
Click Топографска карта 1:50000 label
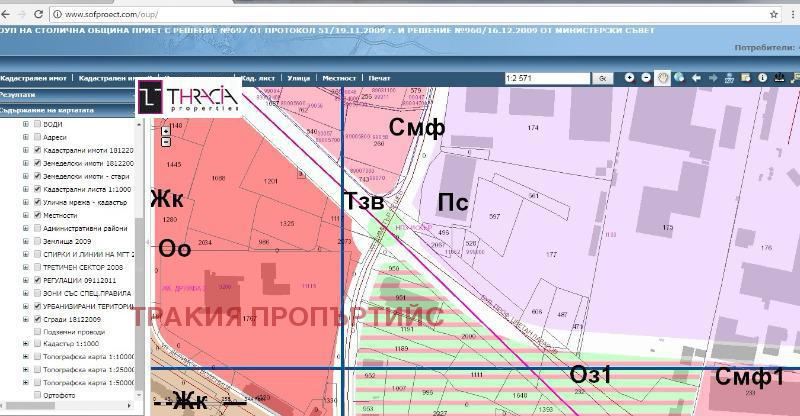pos(89,382)
